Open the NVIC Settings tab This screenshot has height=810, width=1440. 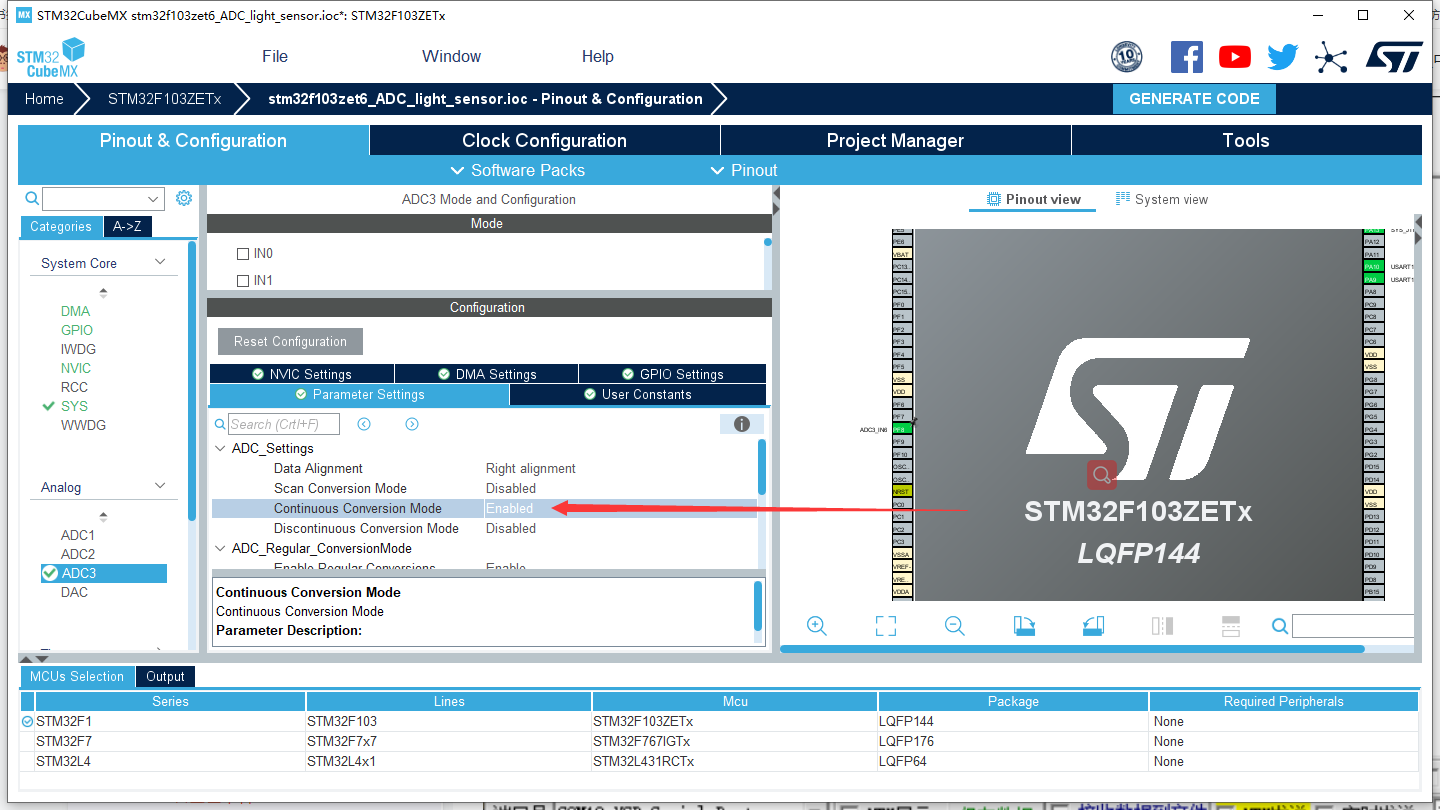pos(302,374)
